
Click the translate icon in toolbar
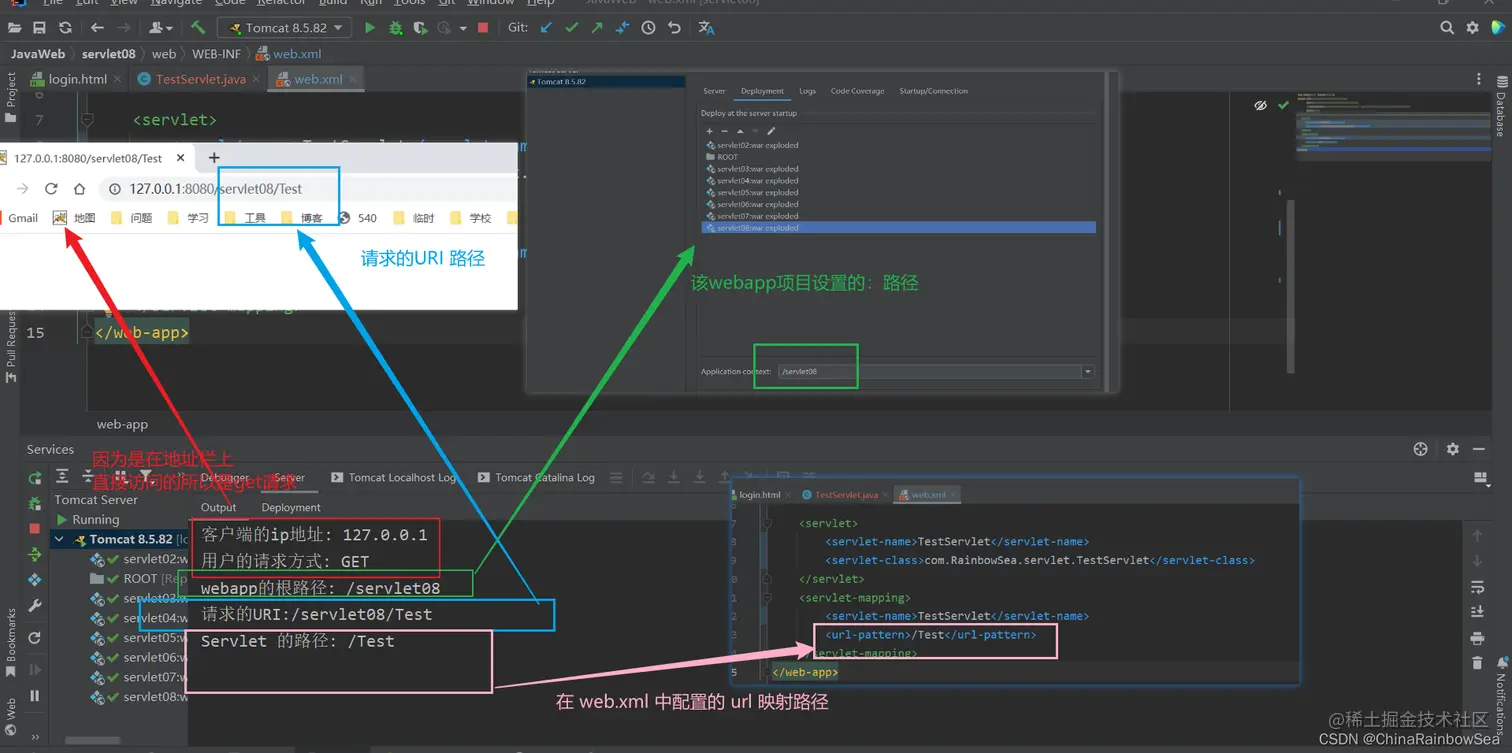click(706, 28)
